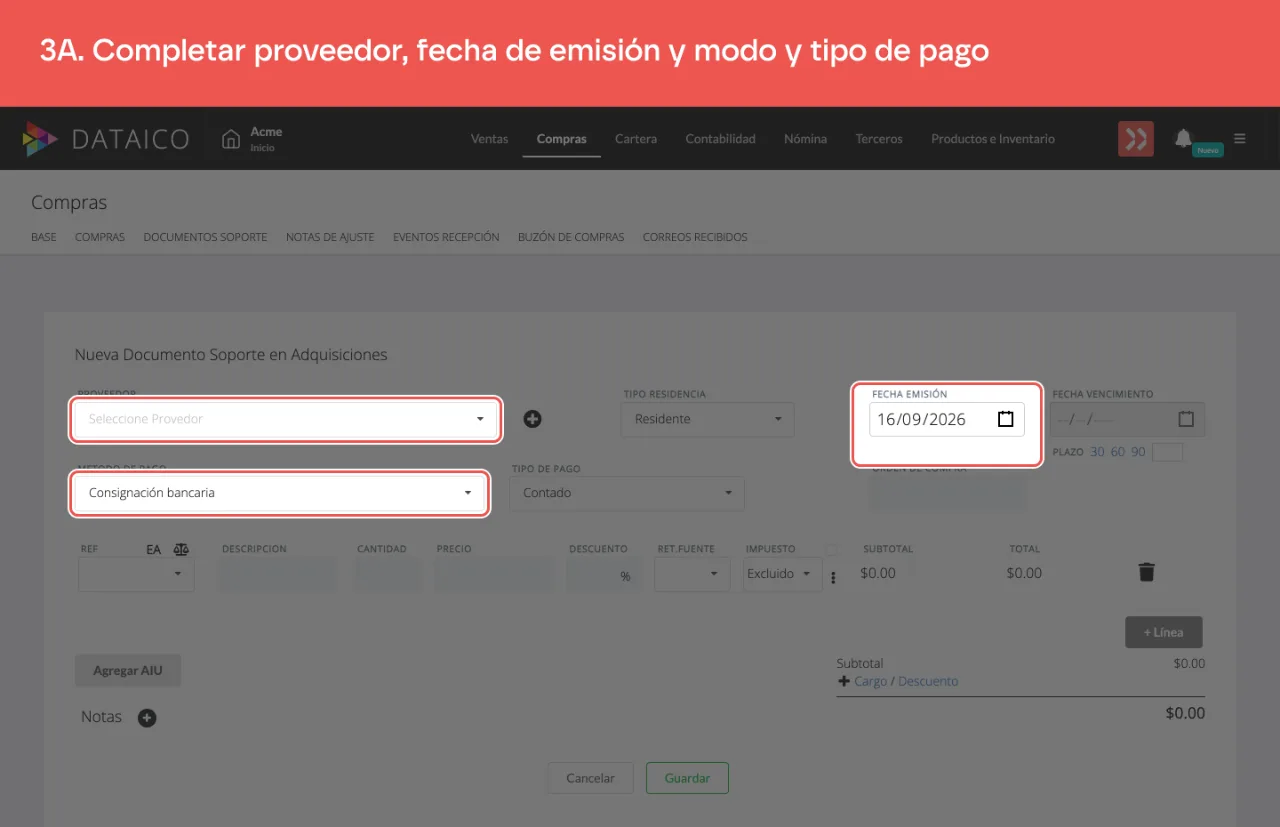Switch to Notas de Ajuste tab
Screen dimensions: 1280x827
tap(330, 237)
